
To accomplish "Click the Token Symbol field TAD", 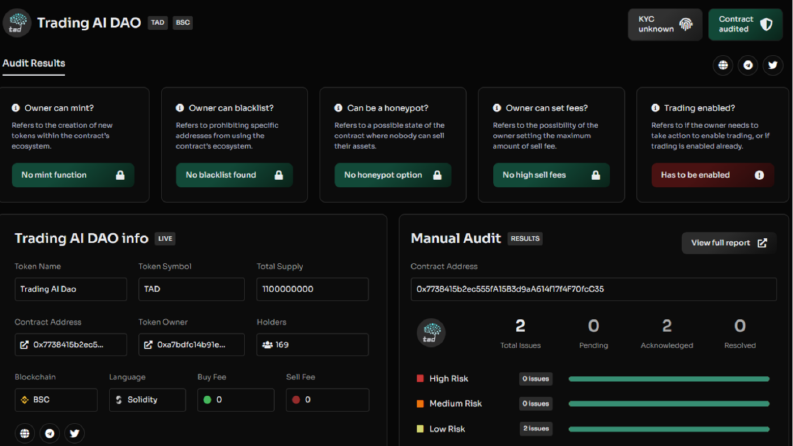I will 191,289.
